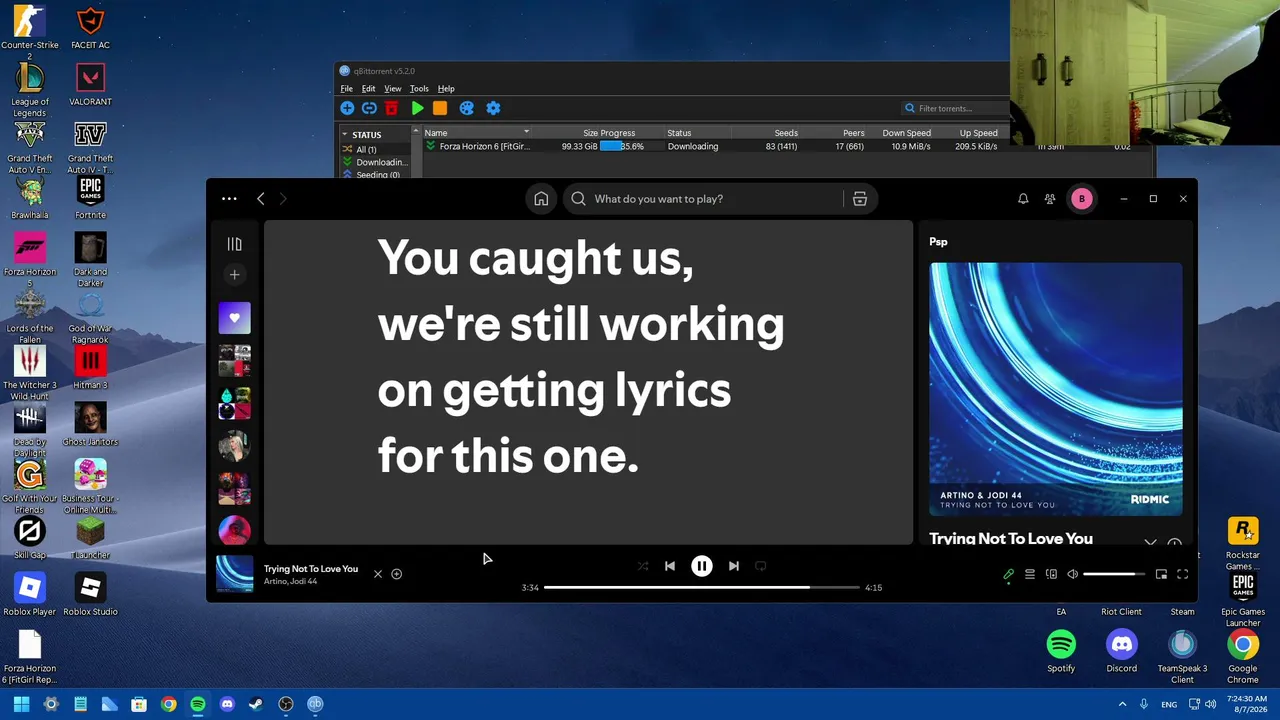Show hidden system tray icons
The height and width of the screenshot is (720, 1280).
[1122, 704]
